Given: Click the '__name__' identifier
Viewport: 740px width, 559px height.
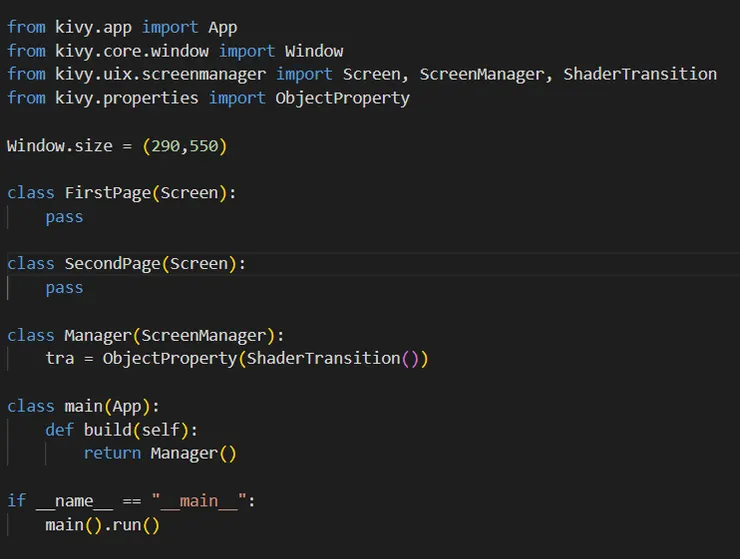Looking at the screenshot, I should tap(75, 501).
